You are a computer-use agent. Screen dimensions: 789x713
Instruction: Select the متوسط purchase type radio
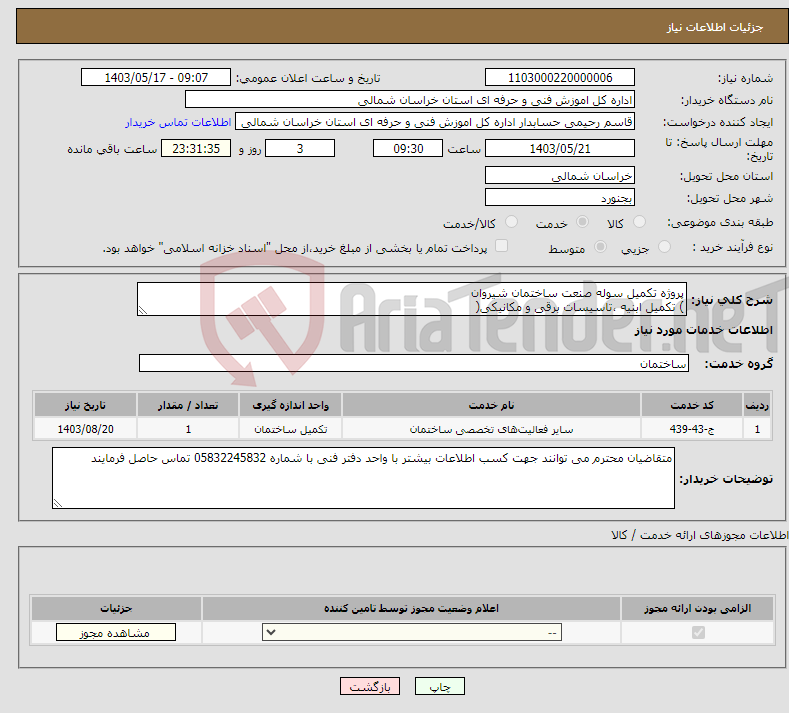pyautogui.click(x=600, y=247)
